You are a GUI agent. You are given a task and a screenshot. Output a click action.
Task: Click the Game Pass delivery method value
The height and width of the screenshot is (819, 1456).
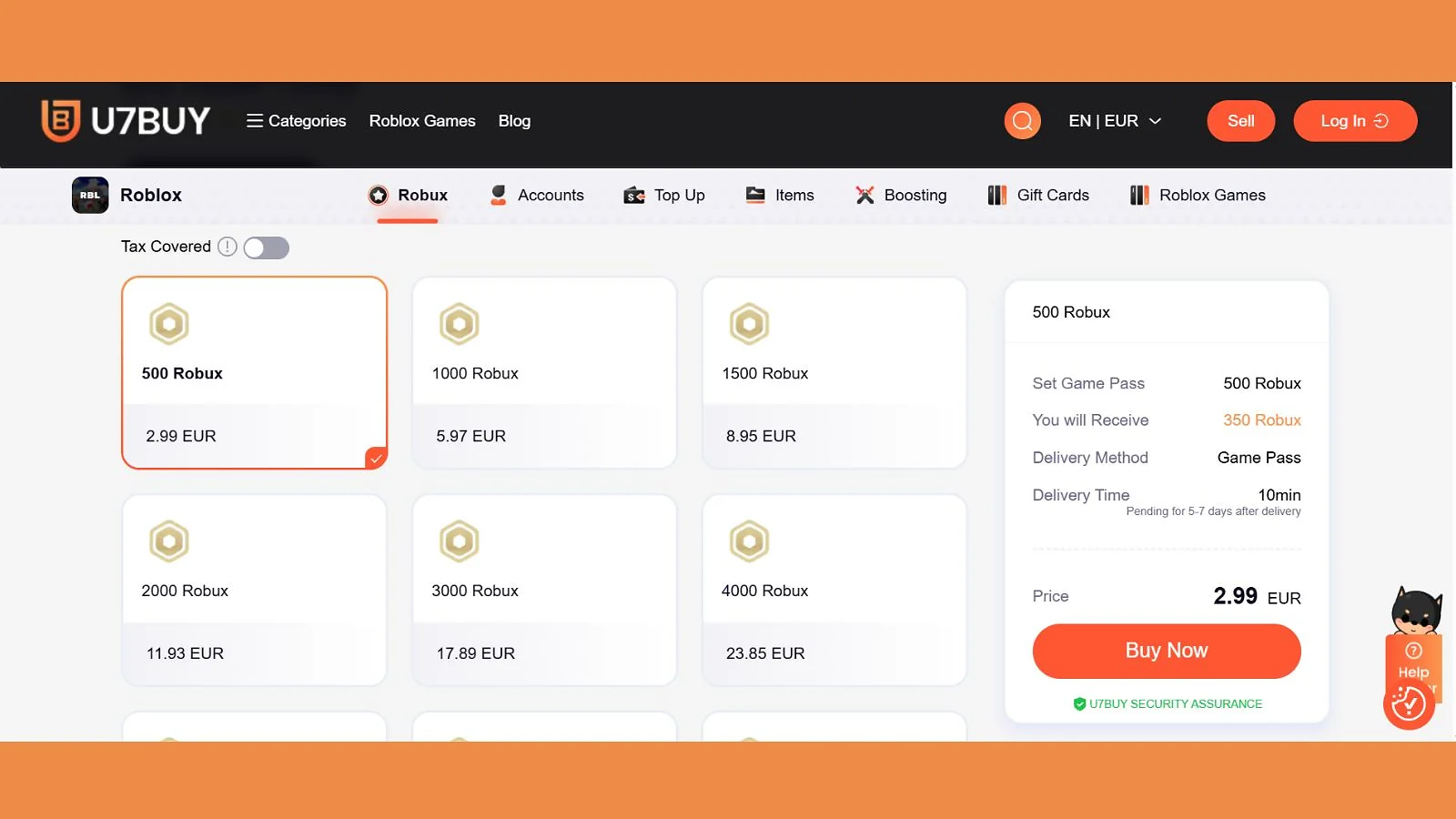coord(1259,458)
